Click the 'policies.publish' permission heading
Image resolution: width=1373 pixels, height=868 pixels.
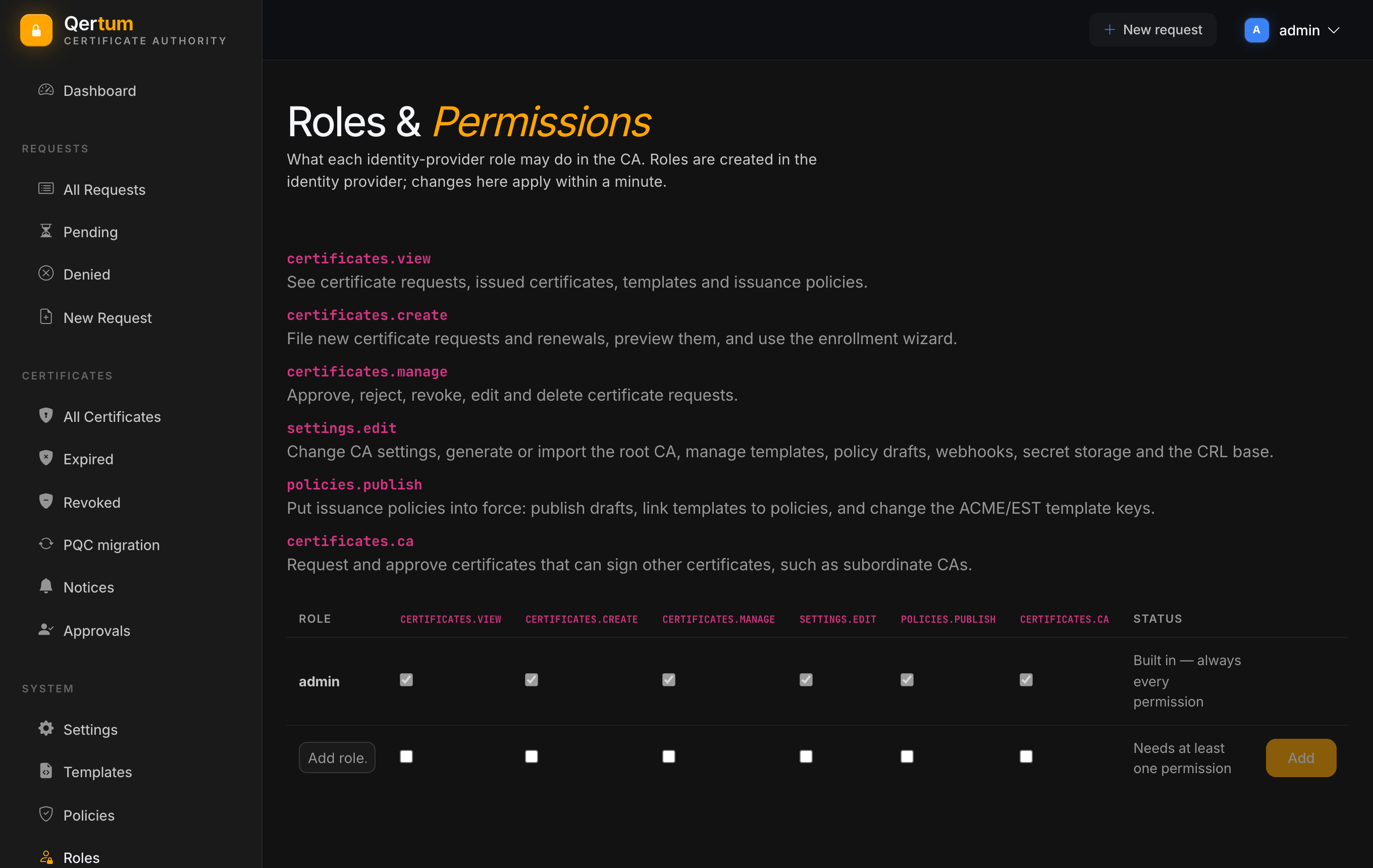[x=354, y=484]
